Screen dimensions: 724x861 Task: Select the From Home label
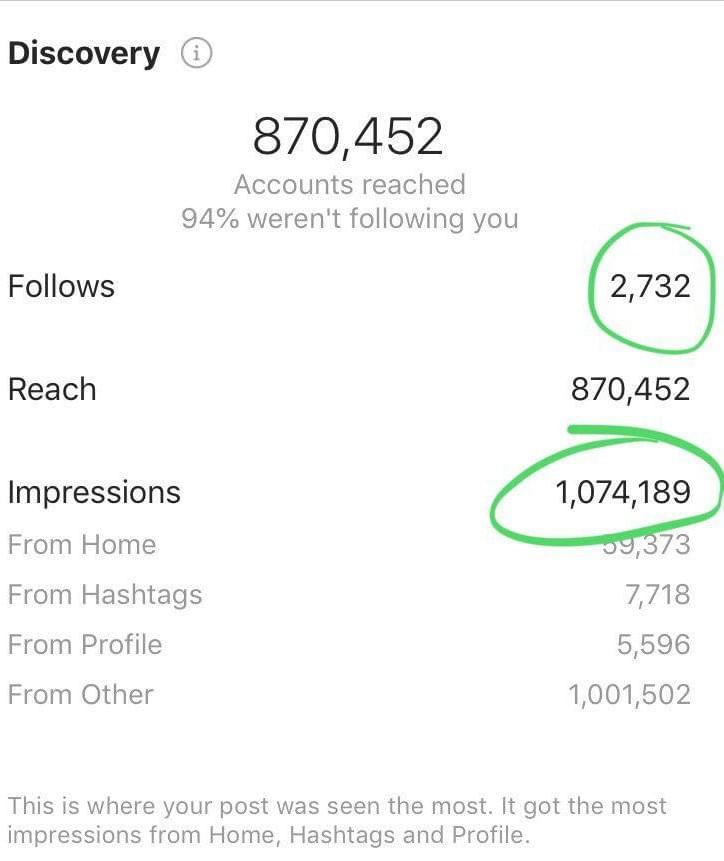tap(82, 545)
